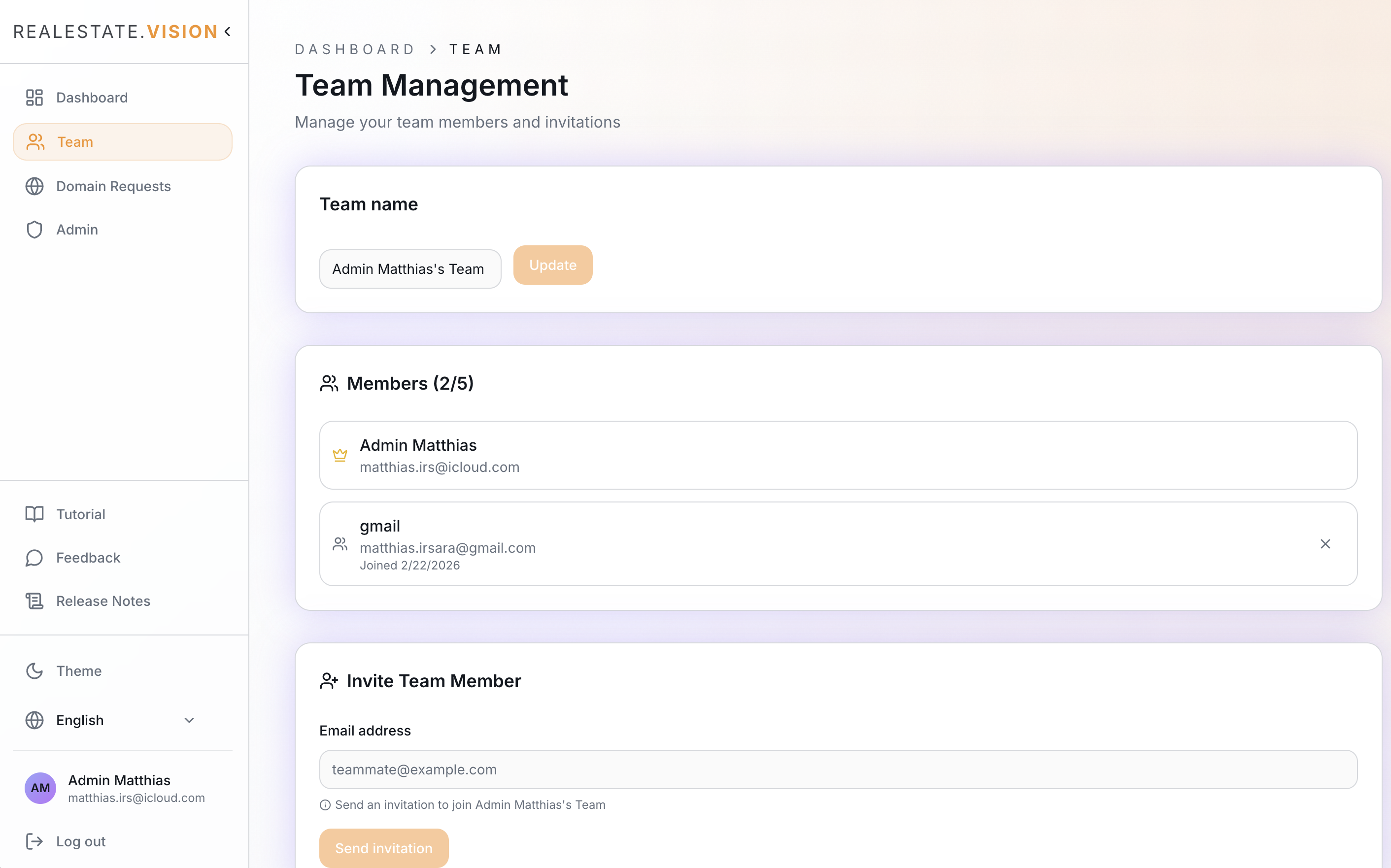Click the Admin shield icon
This screenshot has width=1391, height=868.
coord(34,229)
